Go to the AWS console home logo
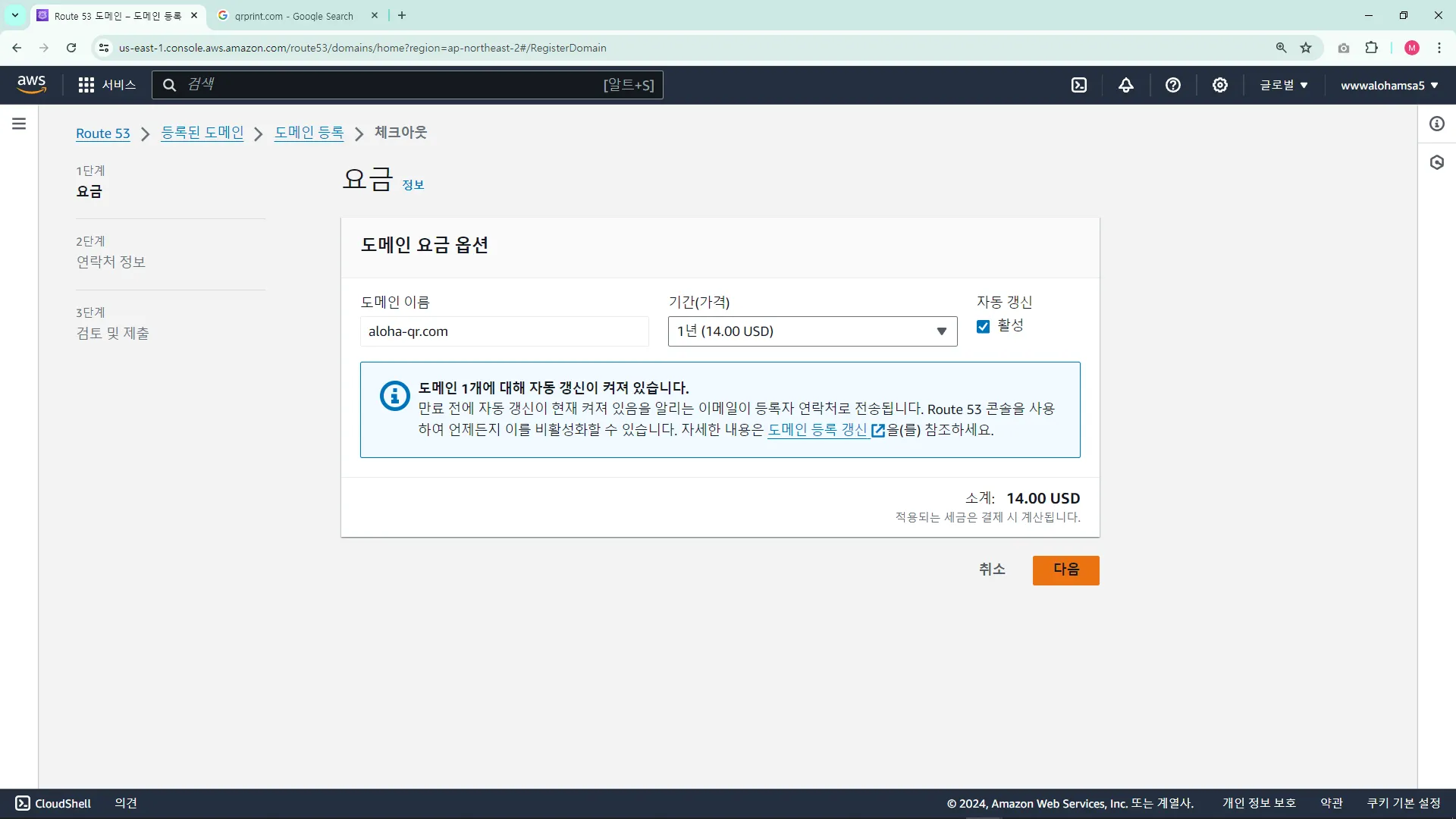This screenshot has width=1456, height=819. click(31, 84)
